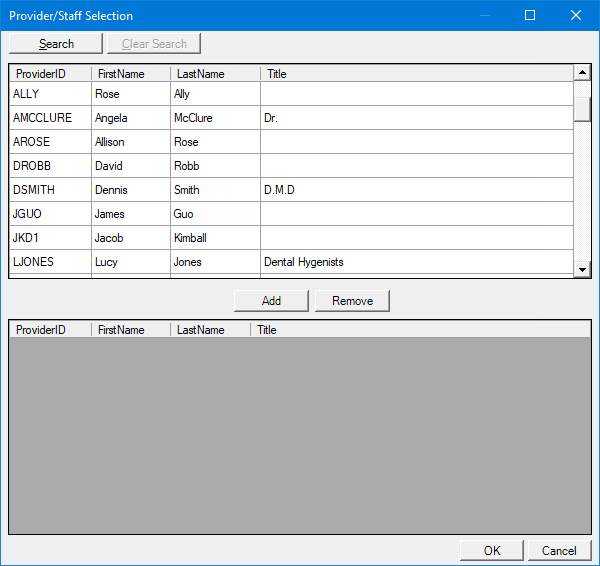
Task: Select David in the DROBB row
Action: click(x=109, y=166)
